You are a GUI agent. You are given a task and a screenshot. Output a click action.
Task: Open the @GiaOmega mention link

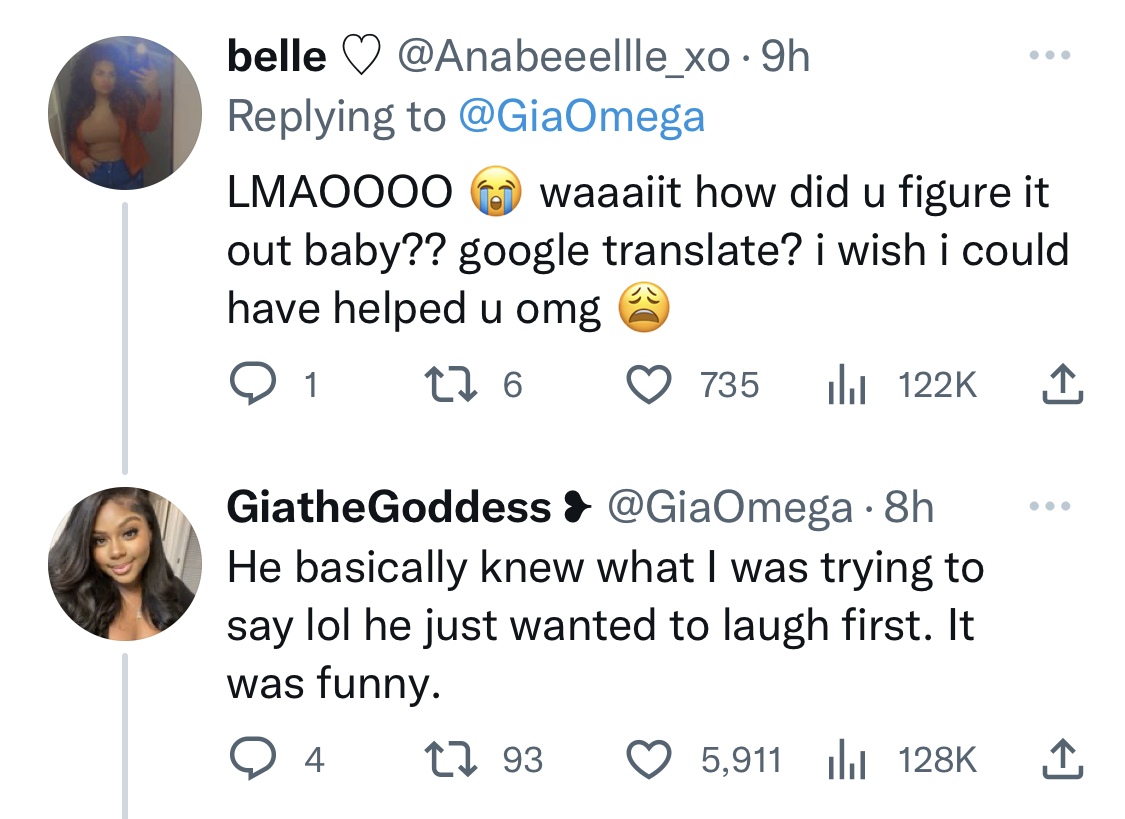[581, 116]
